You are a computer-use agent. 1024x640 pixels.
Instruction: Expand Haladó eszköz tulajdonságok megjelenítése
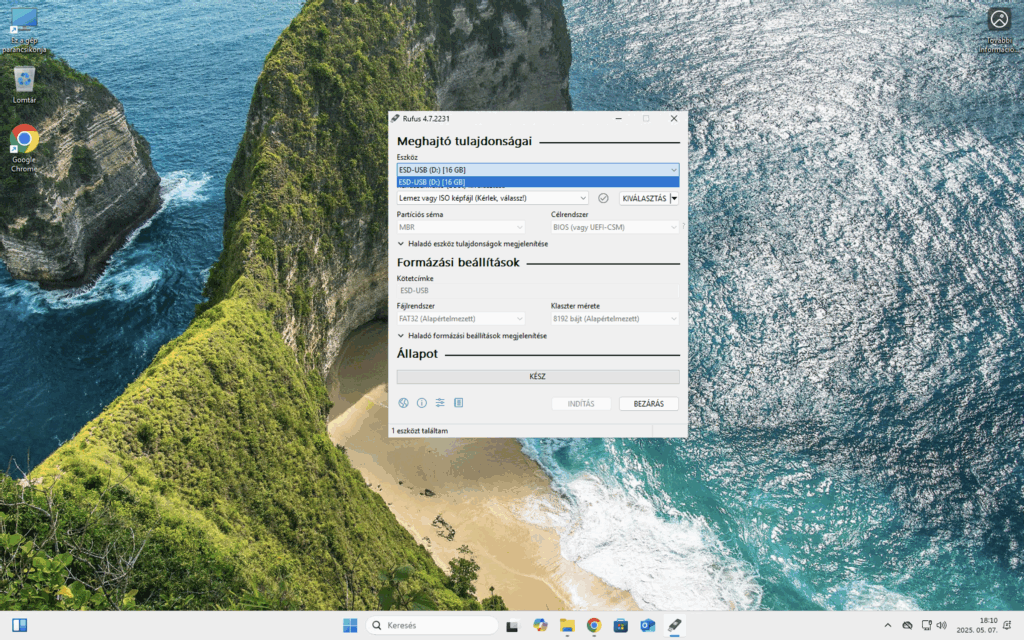[x=473, y=244]
